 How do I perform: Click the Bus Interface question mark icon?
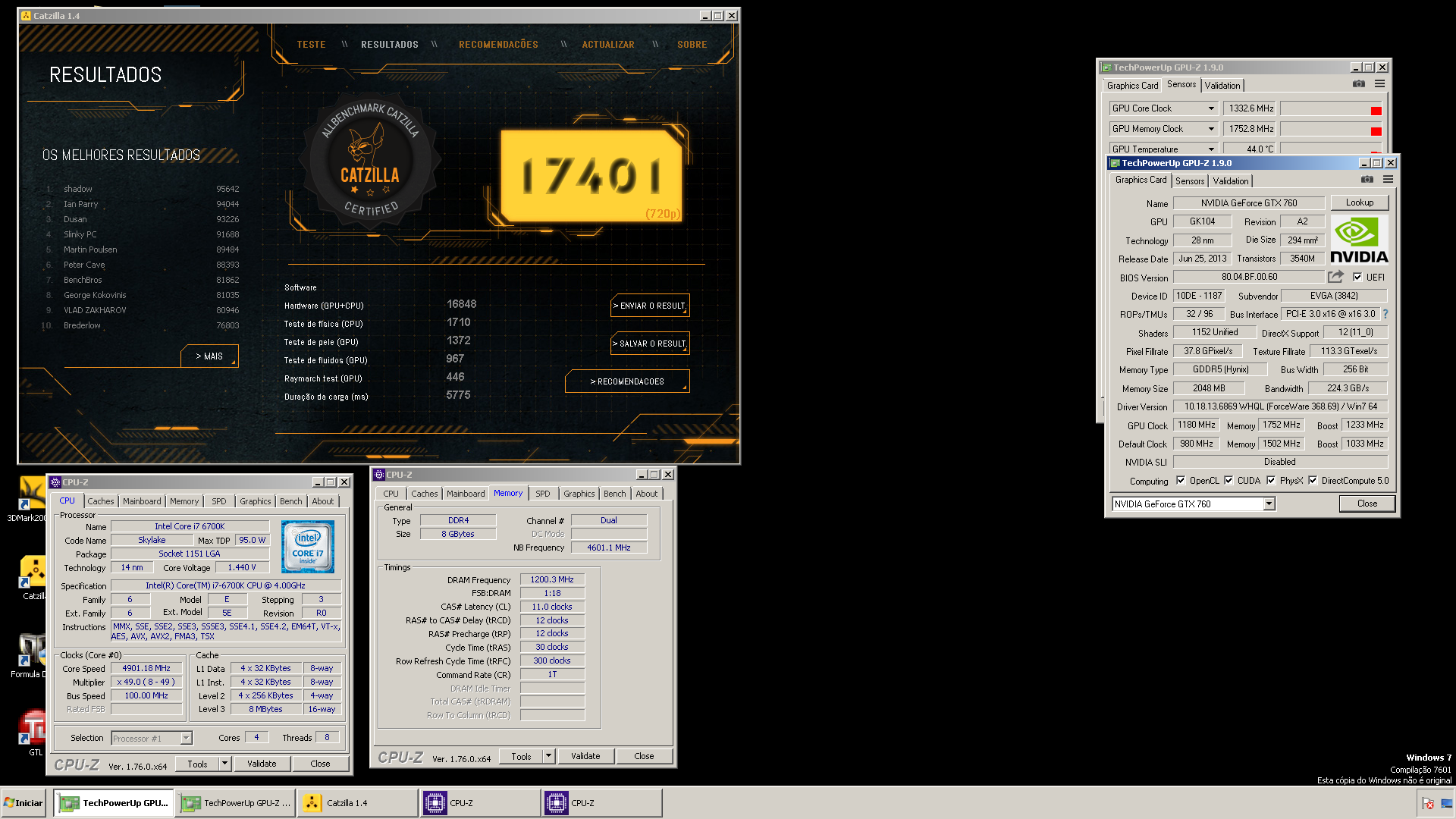pyautogui.click(x=1385, y=314)
